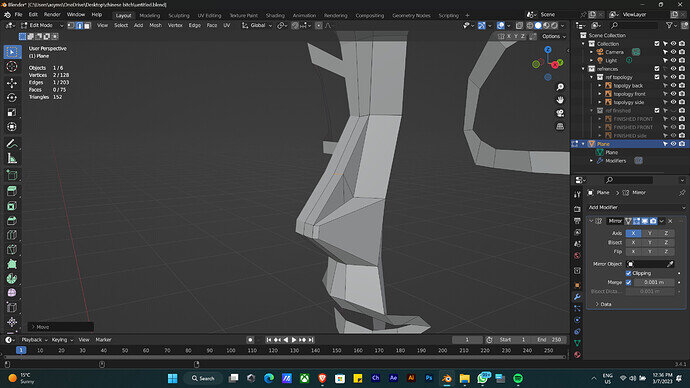Screen dimensions: 690x388
Task: Open the Modifier properties wrench tab
Action: (577, 297)
